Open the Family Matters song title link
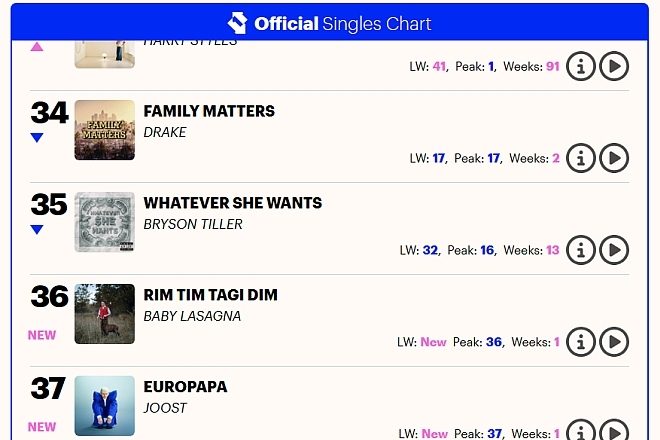This screenshot has height=440, width=660. coord(209,111)
